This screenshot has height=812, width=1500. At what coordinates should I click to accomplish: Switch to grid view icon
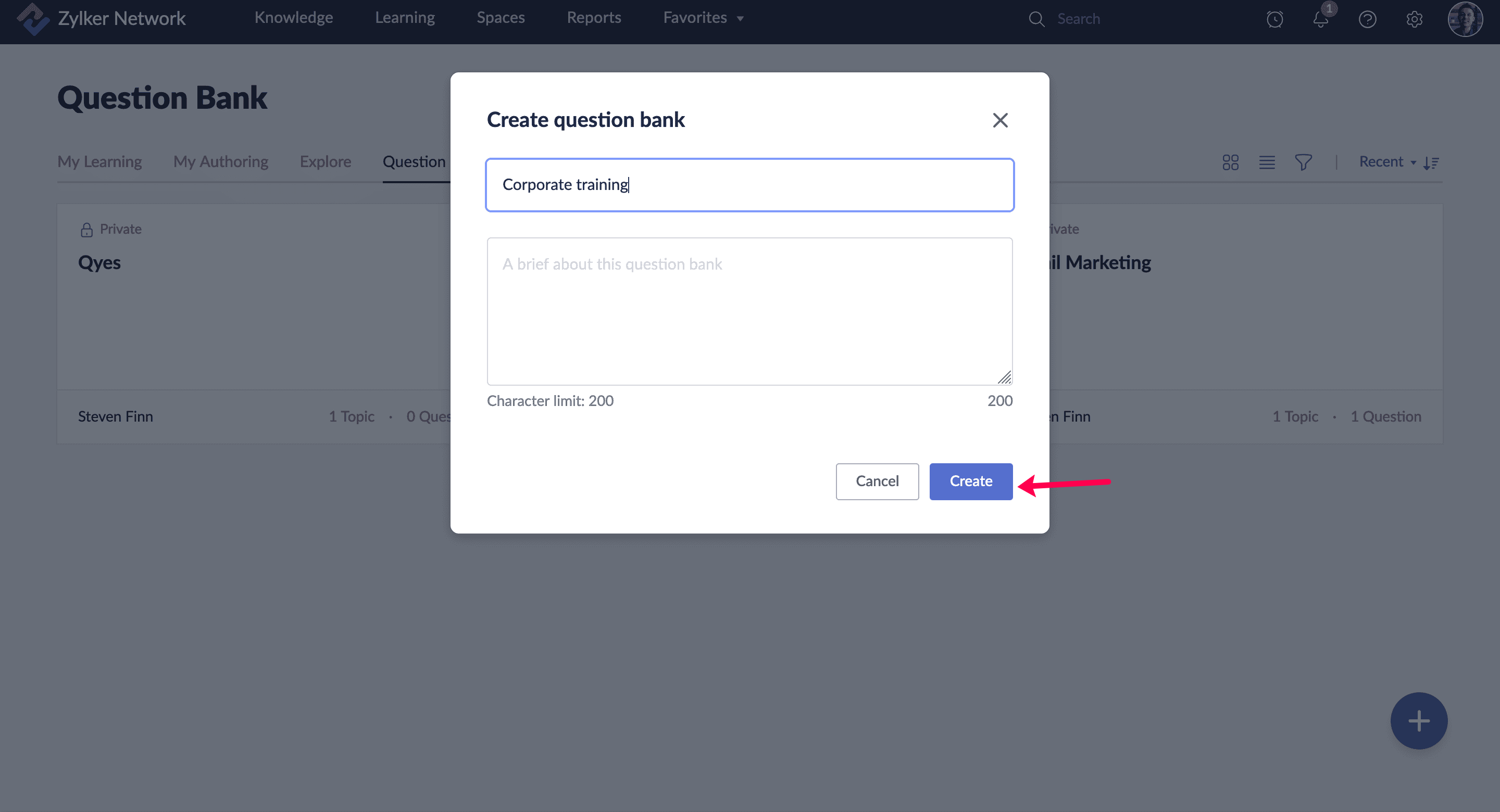pyautogui.click(x=1230, y=162)
